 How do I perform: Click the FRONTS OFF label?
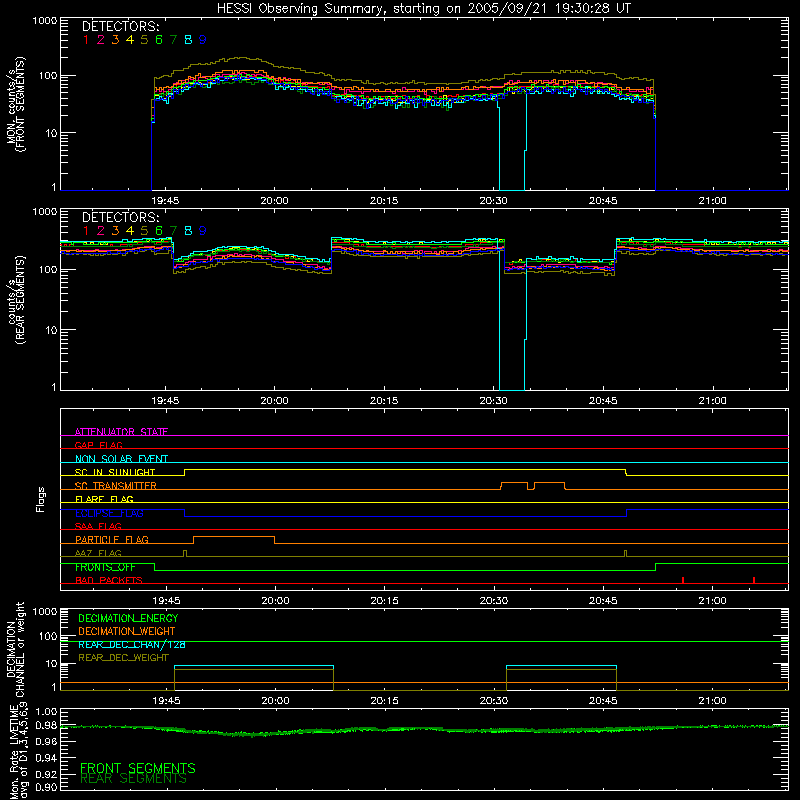click(105, 567)
